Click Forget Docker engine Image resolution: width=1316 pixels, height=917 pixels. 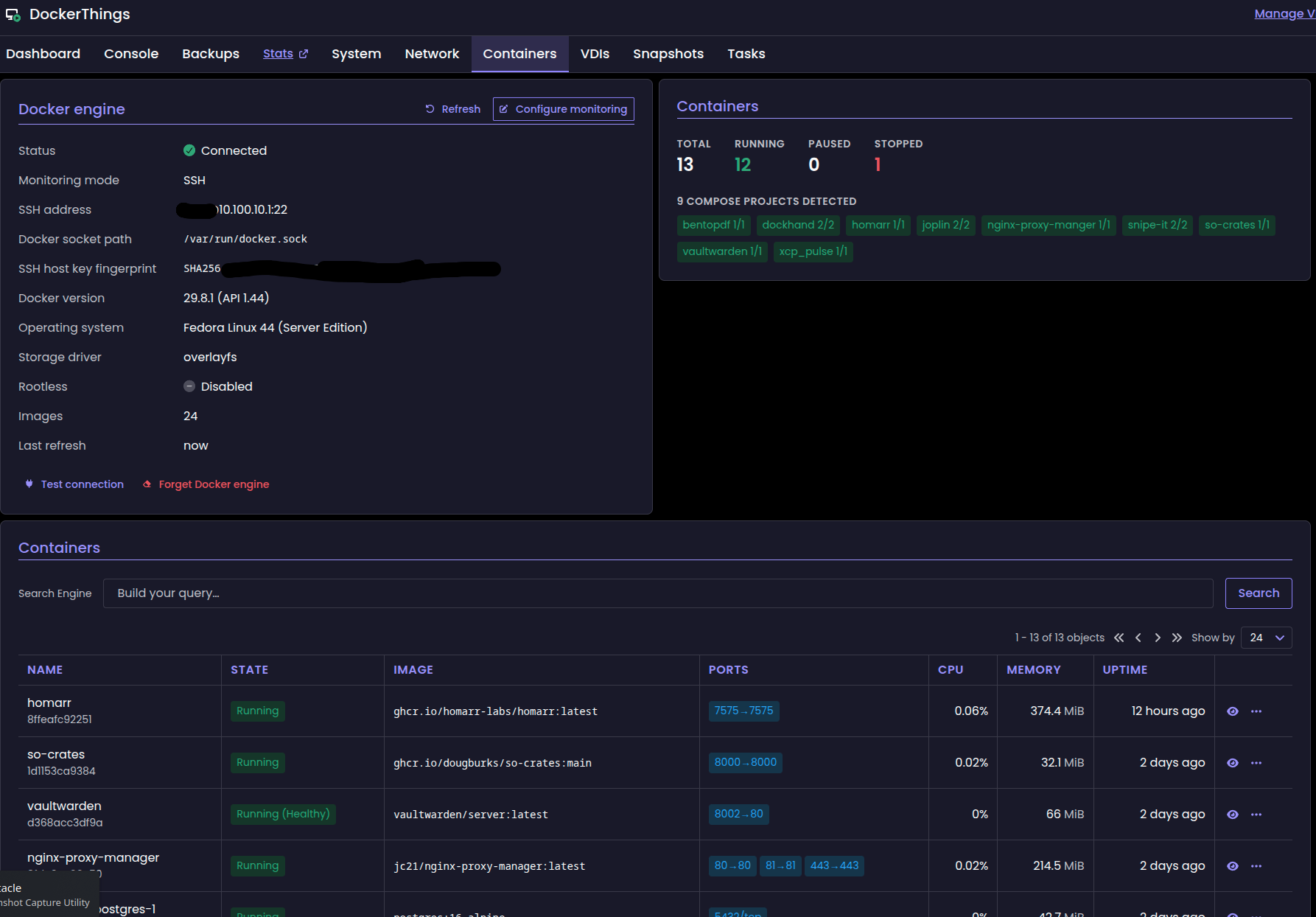pyautogui.click(x=206, y=484)
